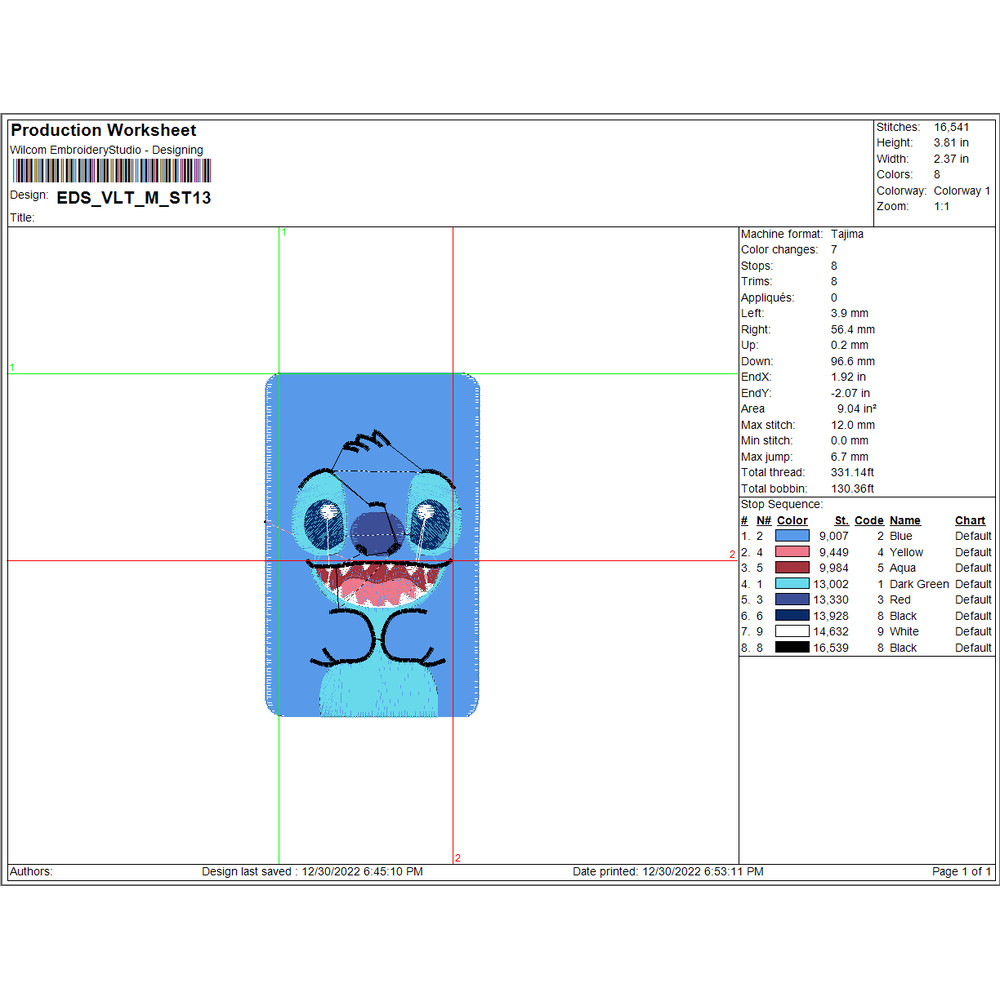1000x1000 pixels.
Task: Select the pink swatch in stop 2
Action: click(x=792, y=552)
